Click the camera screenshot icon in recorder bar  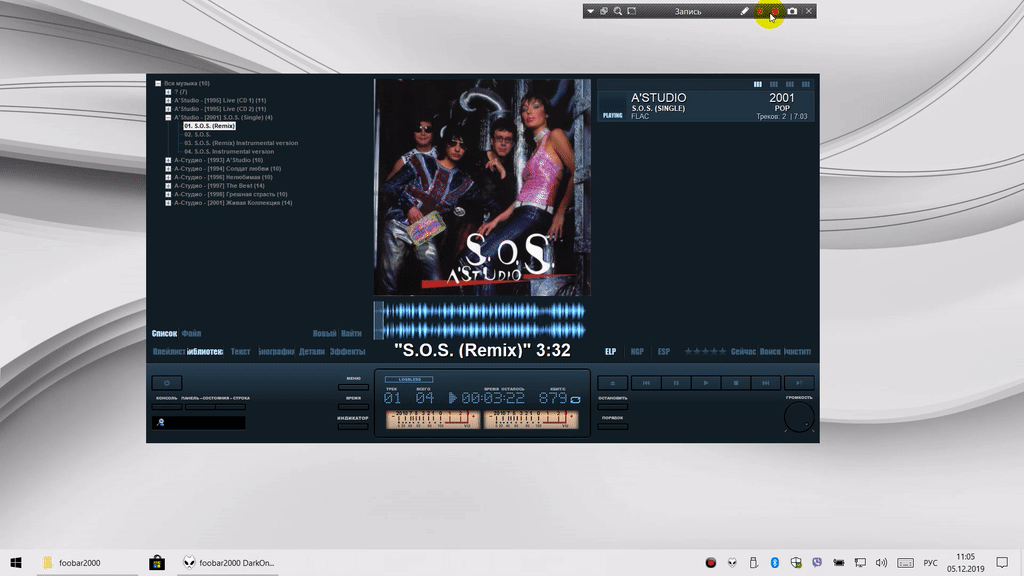792,11
